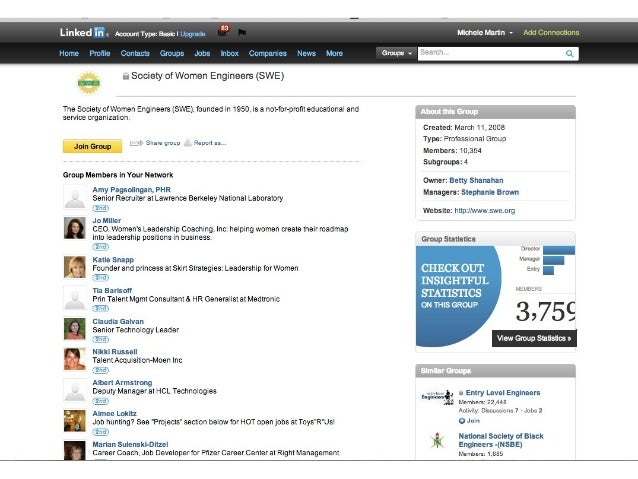The image size is (638, 479).
Task: Open Albert Armstrong's placeholder avatar
Action: (75, 390)
